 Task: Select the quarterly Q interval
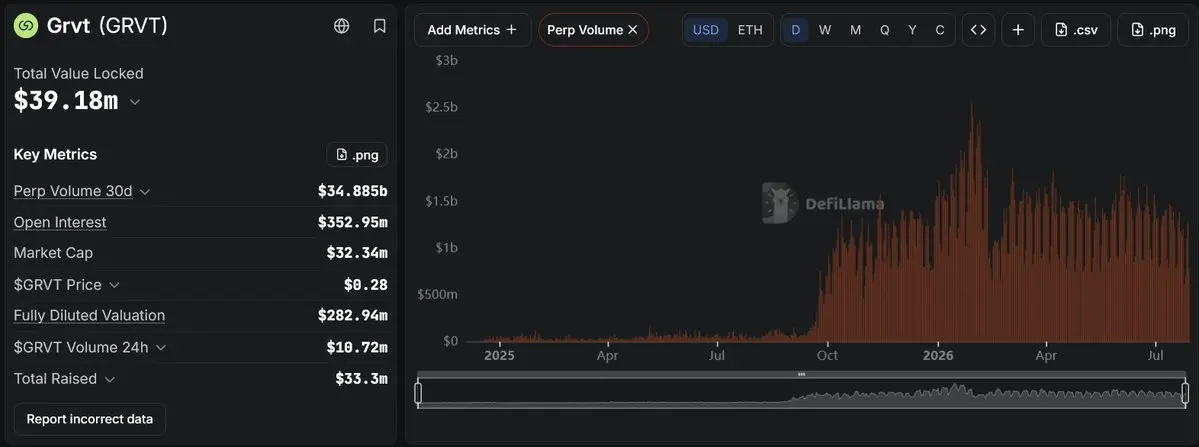pos(885,30)
